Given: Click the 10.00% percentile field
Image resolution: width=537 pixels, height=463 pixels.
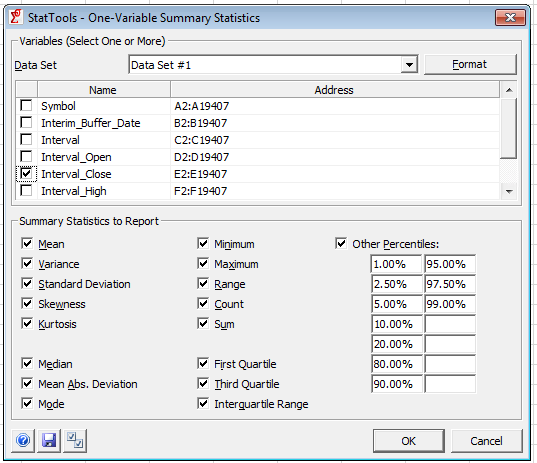Looking at the screenshot, I should tap(396, 324).
